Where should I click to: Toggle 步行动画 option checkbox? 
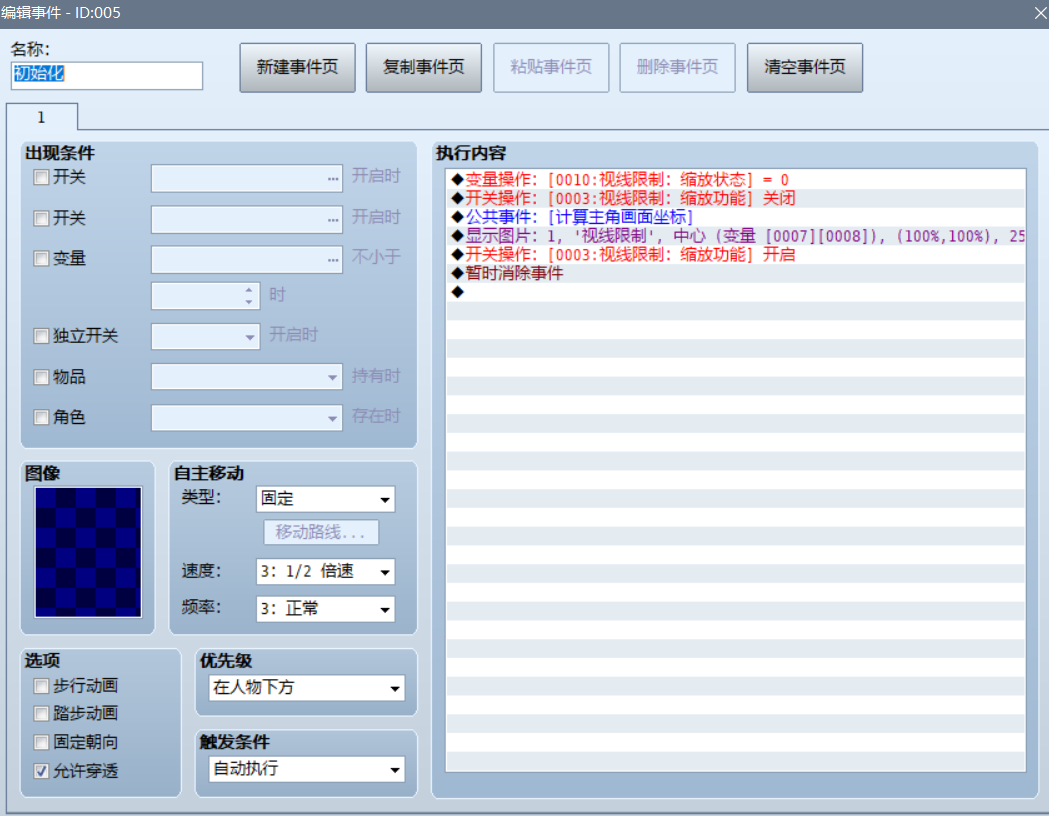(41, 686)
